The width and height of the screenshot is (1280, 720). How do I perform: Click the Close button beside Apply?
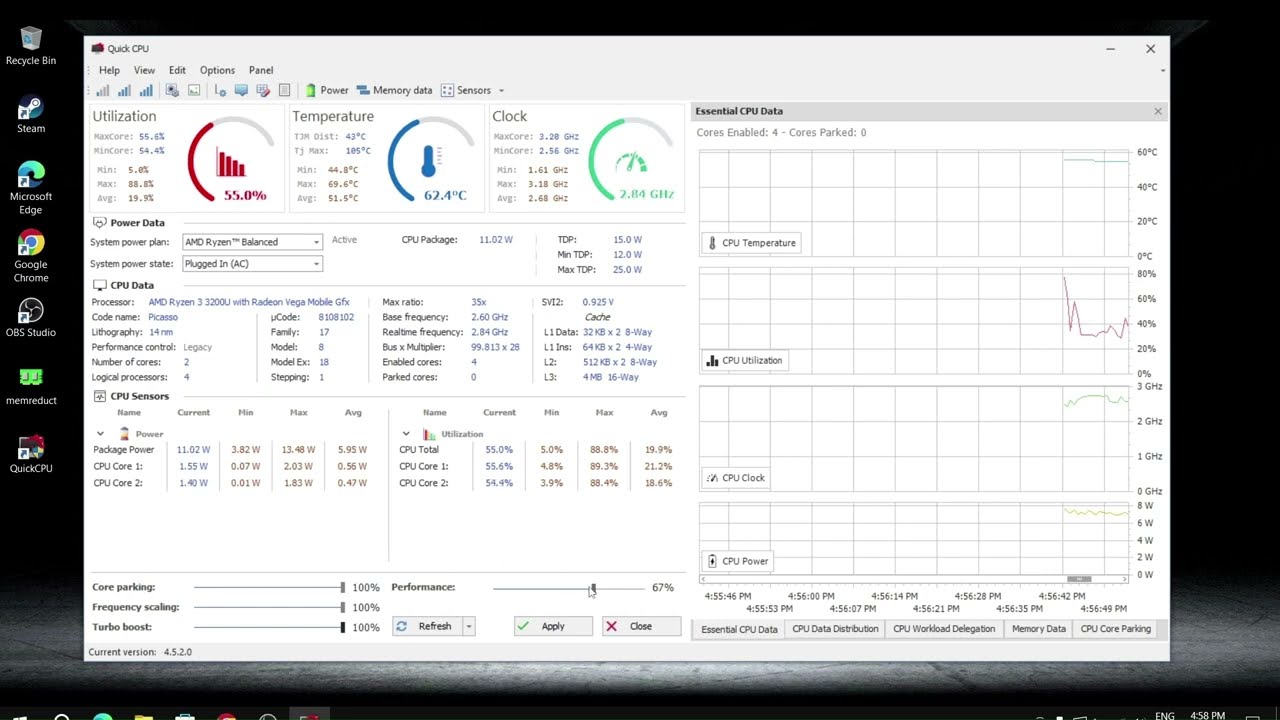pos(641,626)
